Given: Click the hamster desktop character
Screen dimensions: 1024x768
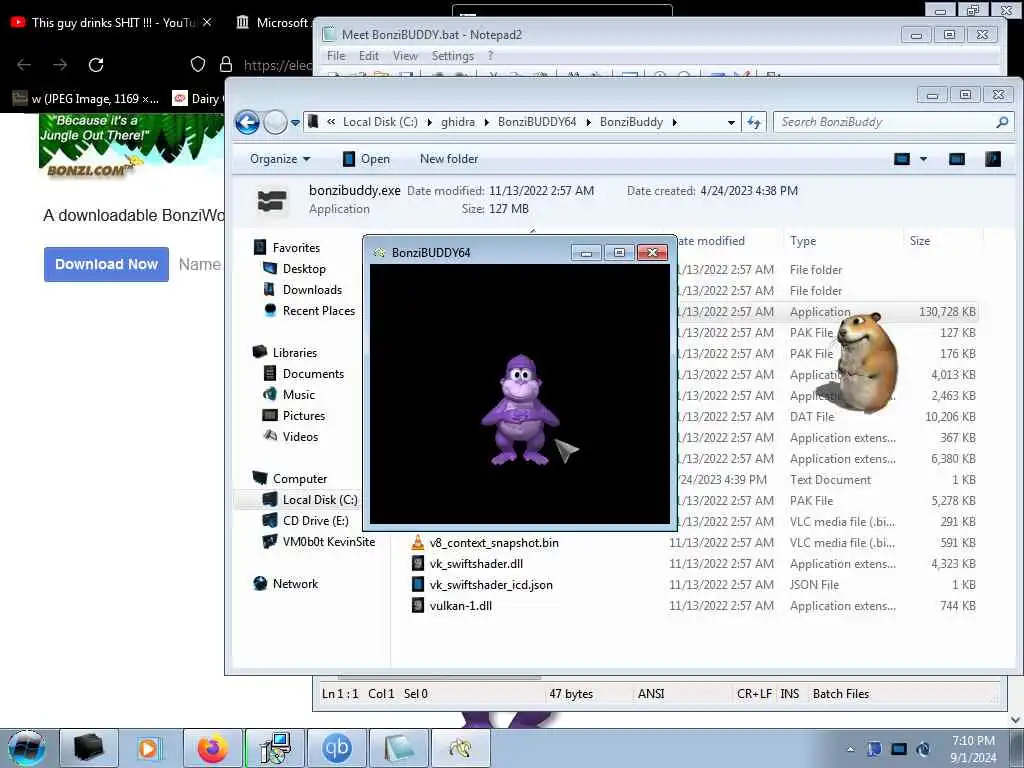Looking at the screenshot, I should point(866,362).
